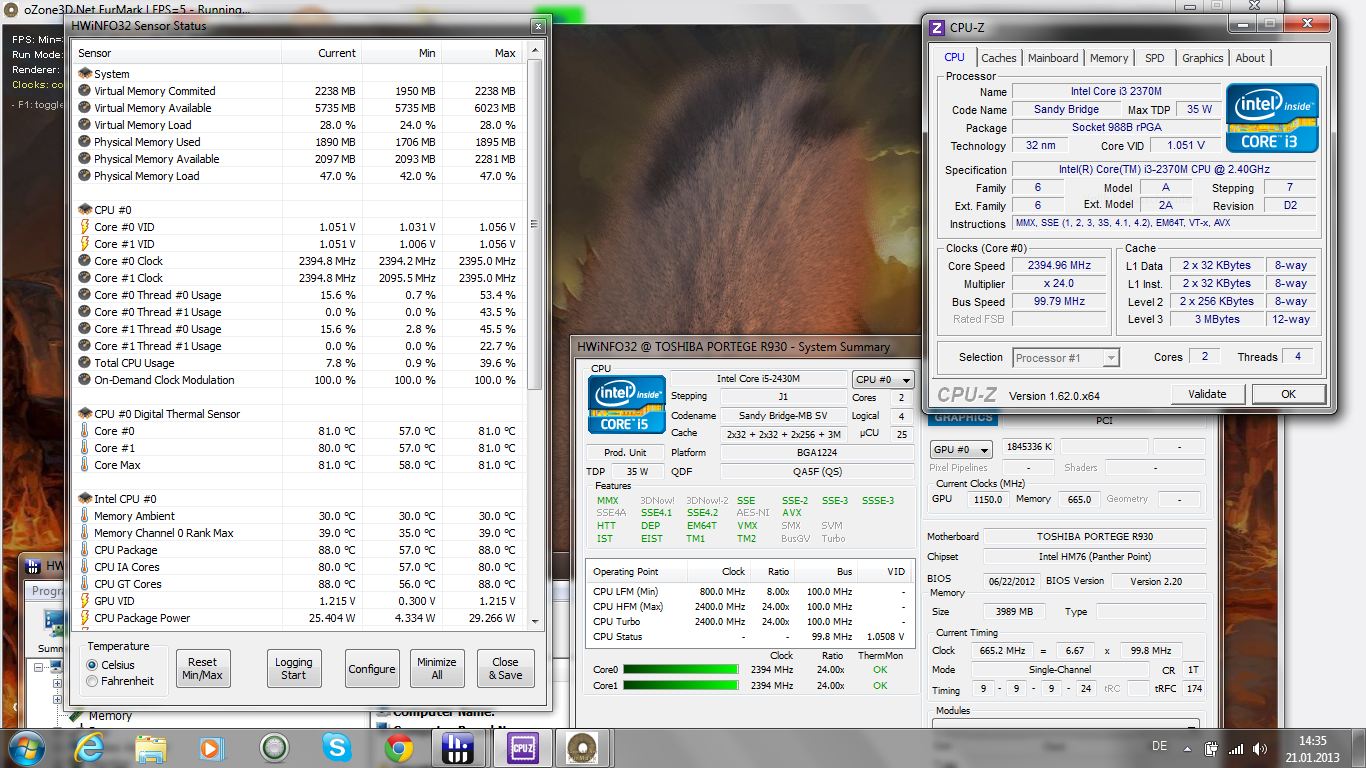This screenshot has height=768, width=1366.
Task: Click the DE language indicator
Action: 1159,747
